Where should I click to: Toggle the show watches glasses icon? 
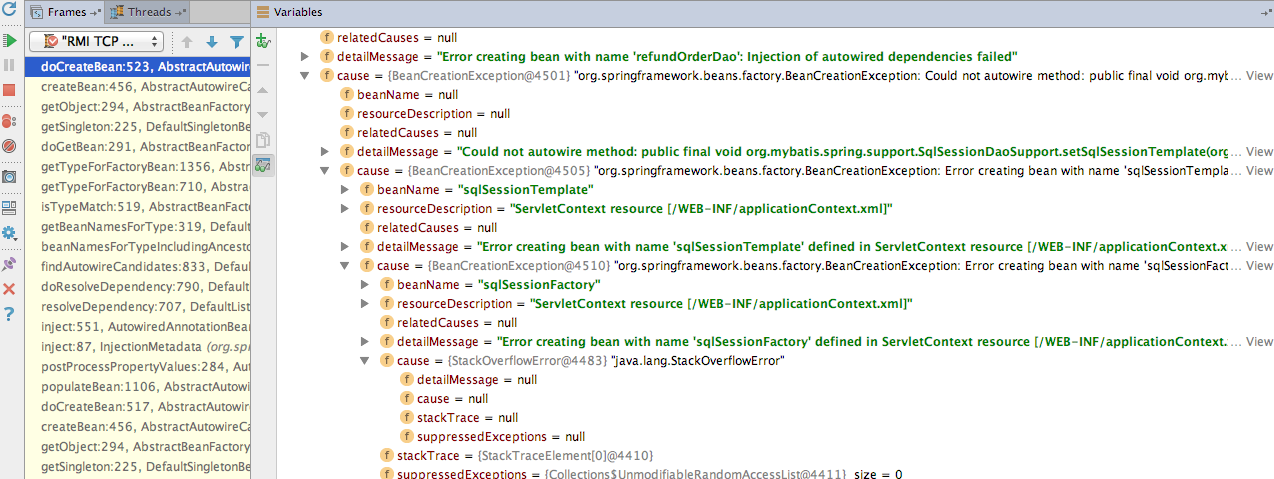tap(263, 165)
